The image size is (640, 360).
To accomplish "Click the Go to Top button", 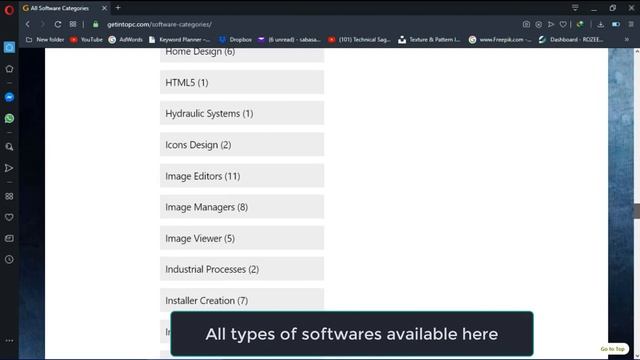I will pyautogui.click(x=612, y=349).
